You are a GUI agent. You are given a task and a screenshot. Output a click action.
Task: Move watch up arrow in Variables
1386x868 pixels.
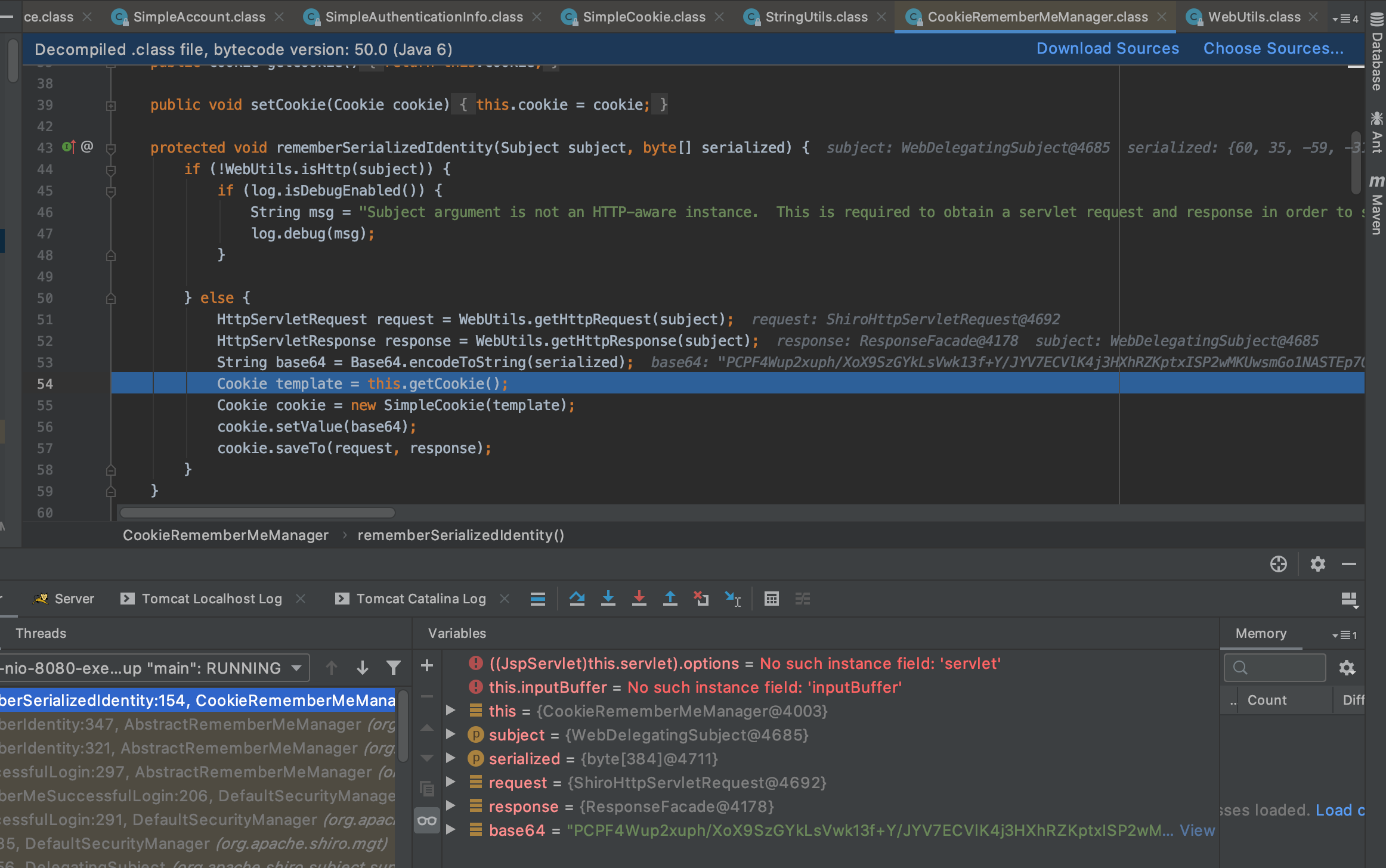point(427,727)
